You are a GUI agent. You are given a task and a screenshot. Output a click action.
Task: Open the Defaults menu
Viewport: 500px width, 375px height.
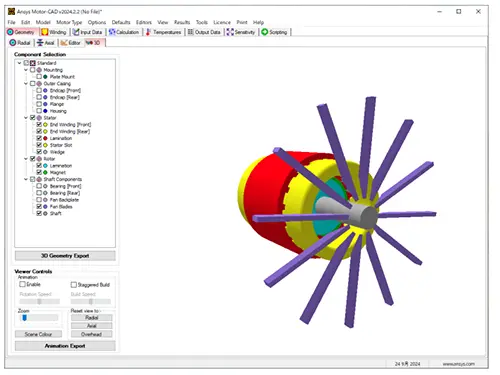121,22
